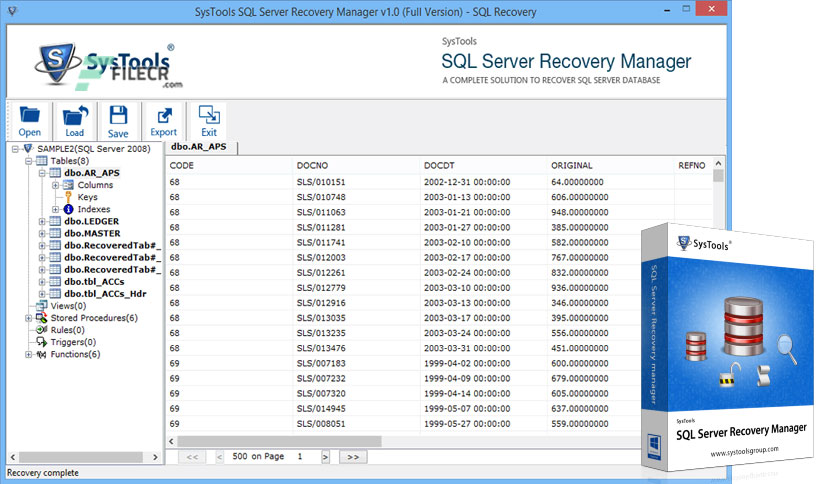
Task: Click the dbo.MASTER table icon
Action: tap(55, 233)
